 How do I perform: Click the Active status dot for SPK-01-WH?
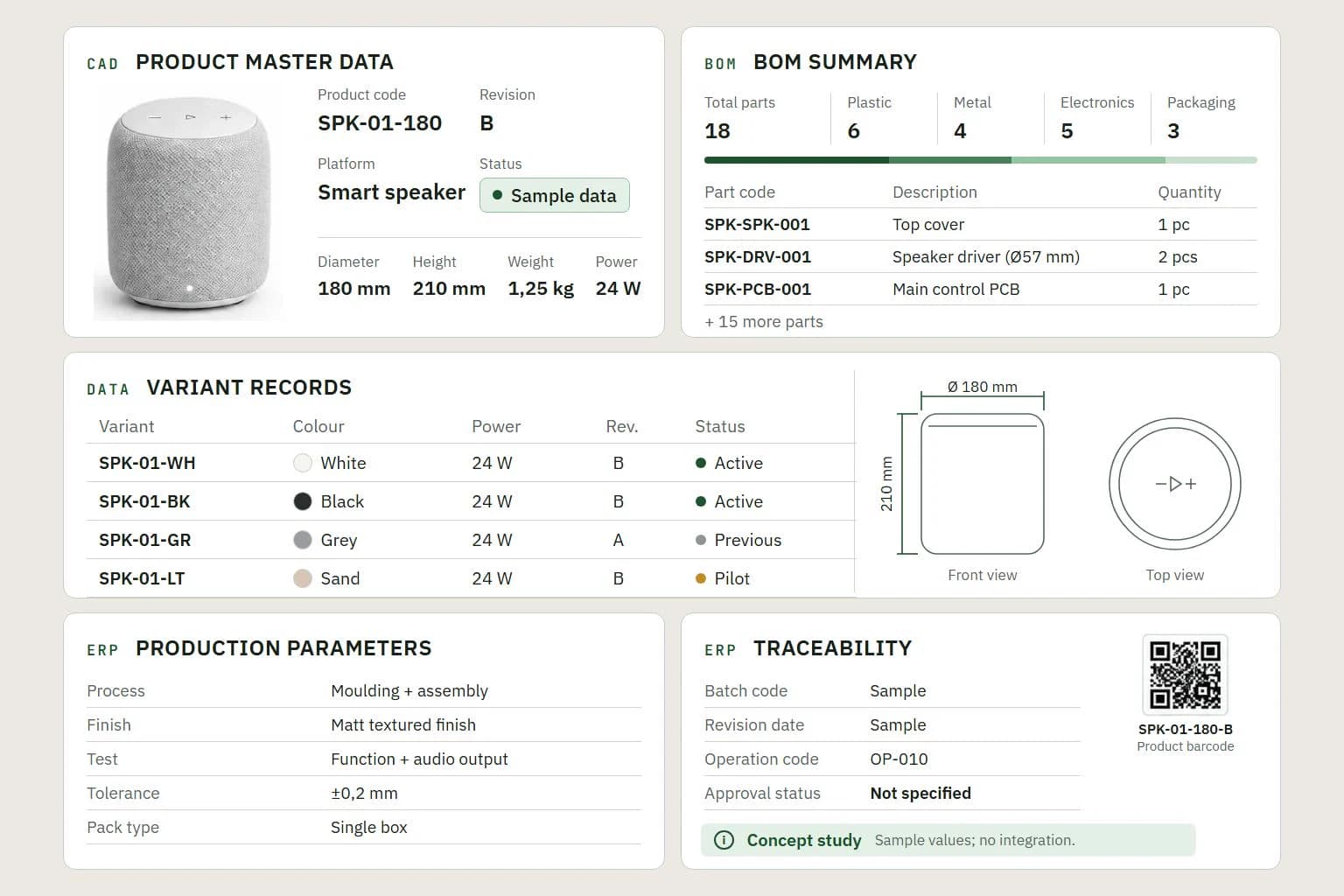(700, 463)
